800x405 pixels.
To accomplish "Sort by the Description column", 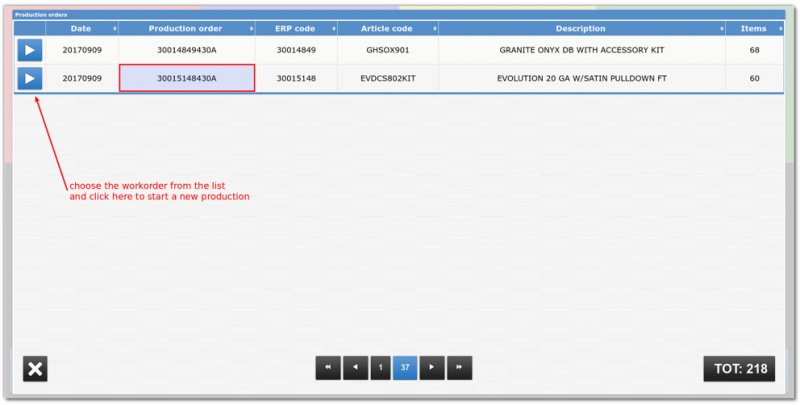I will (x=580, y=29).
